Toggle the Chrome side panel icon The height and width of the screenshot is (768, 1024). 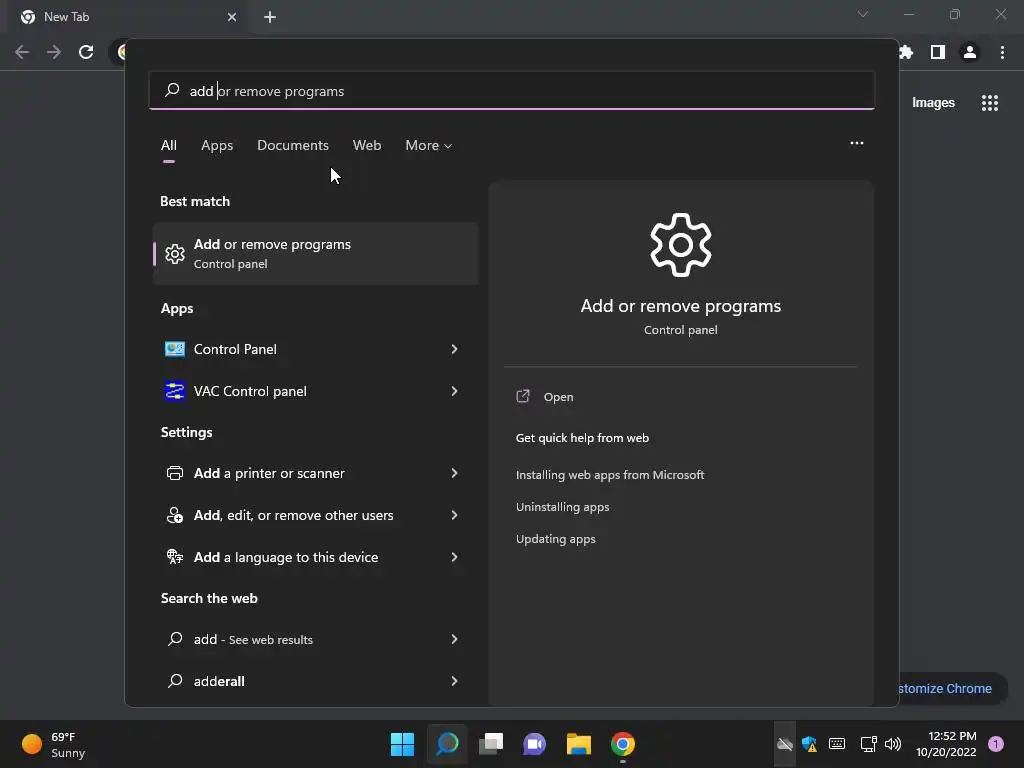938,52
